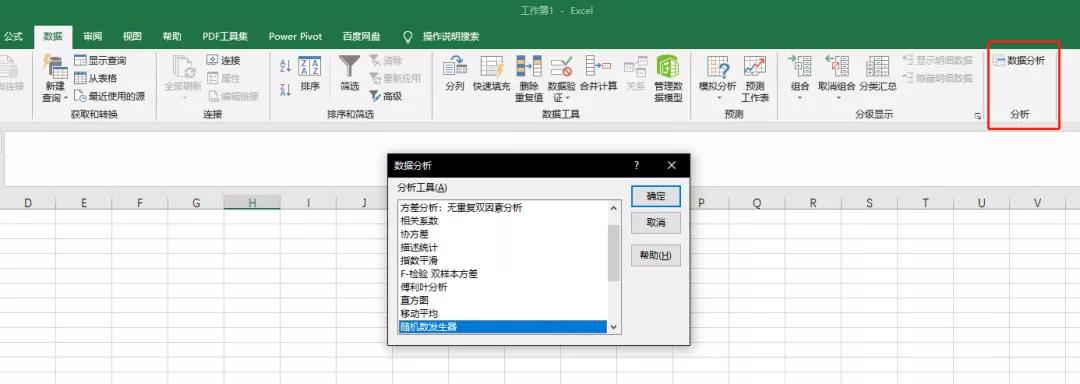Screen dimensions: 1080x384
Task: Click 显示查询 (Show Queries) in the ribbon
Action: (101, 61)
